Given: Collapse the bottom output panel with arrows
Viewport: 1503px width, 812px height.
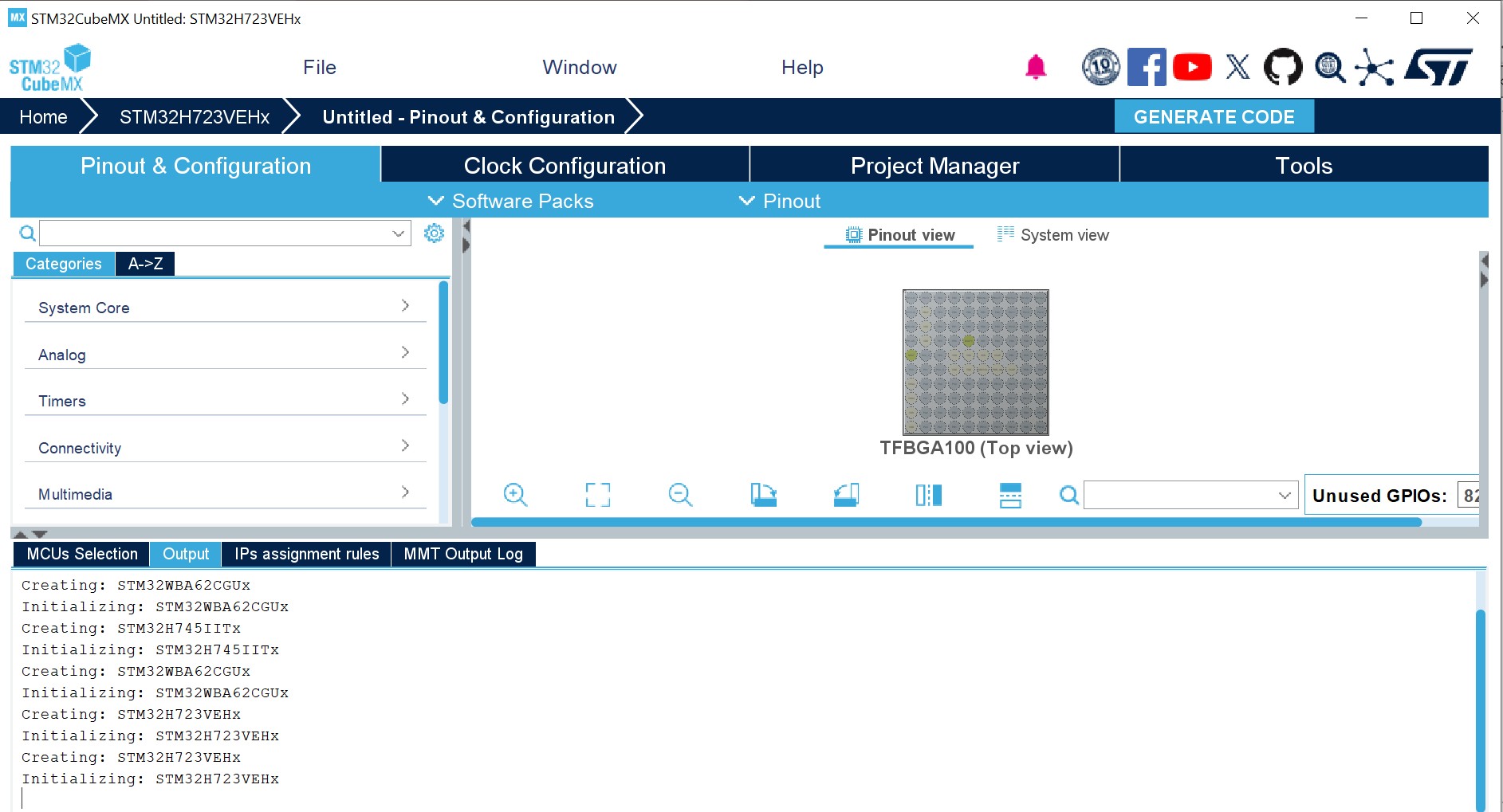Looking at the screenshot, I should [39, 534].
